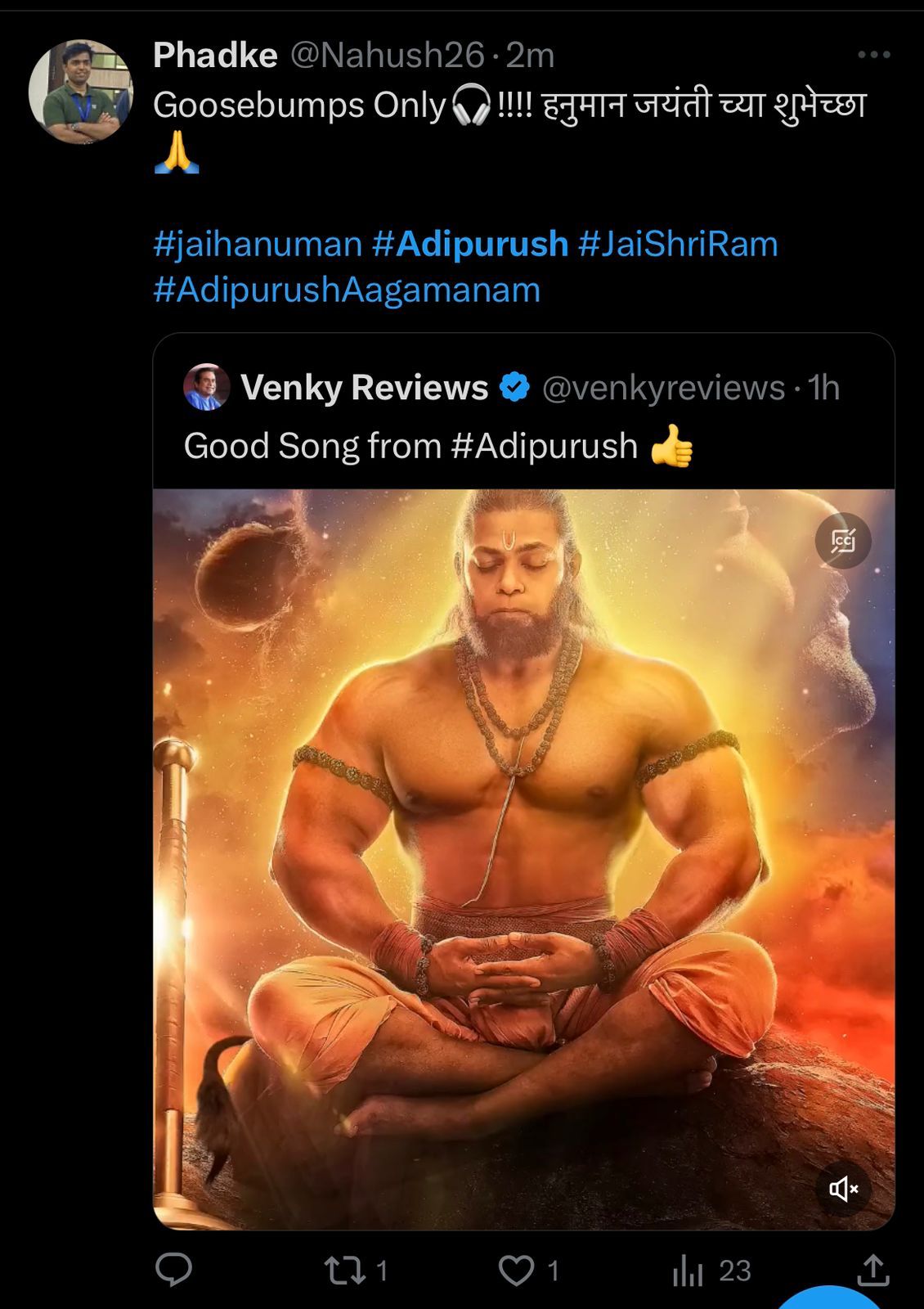Unmute the video with speaker icon
The height and width of the screenshot is (1309, 924).
(843, 1188)
